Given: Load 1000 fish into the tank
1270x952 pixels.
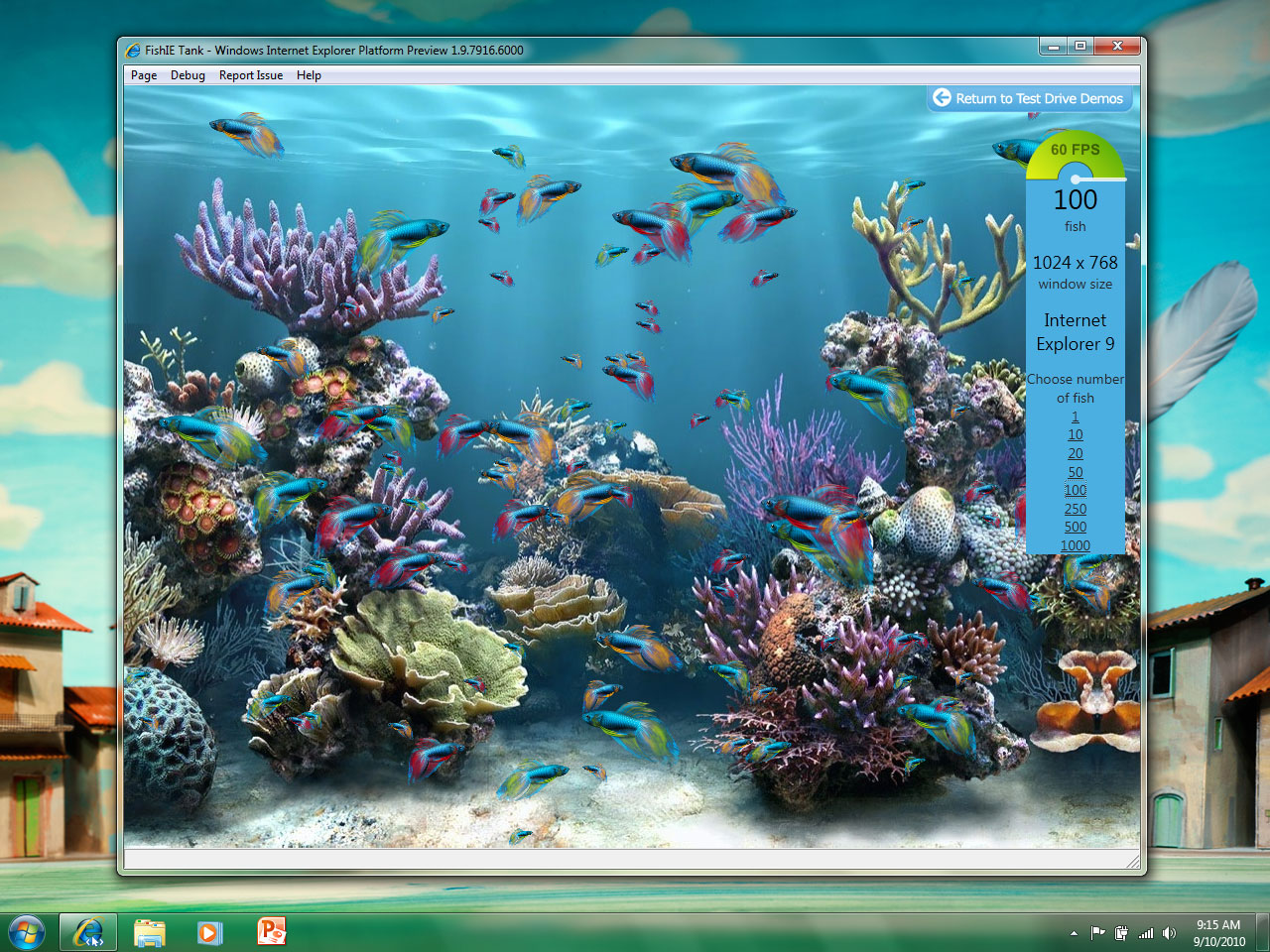Looking at the screenshot, I should 1076,545.
